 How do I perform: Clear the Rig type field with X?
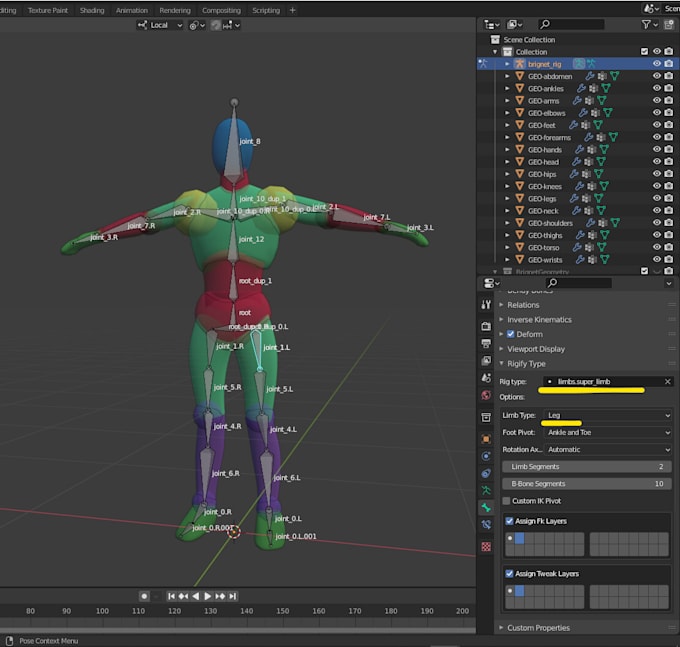pos(667,382)
